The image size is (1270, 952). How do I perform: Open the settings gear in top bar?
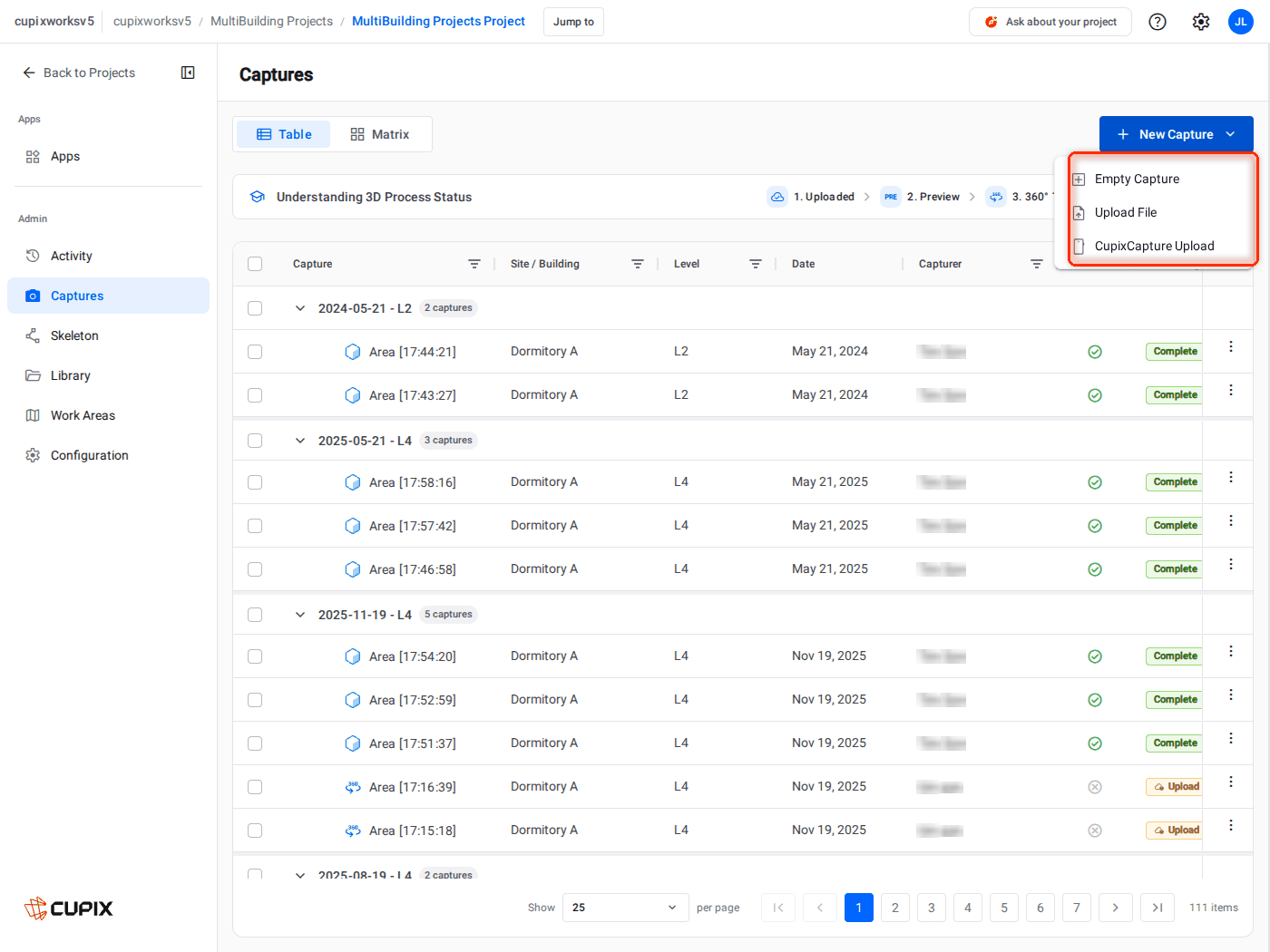1201,22
